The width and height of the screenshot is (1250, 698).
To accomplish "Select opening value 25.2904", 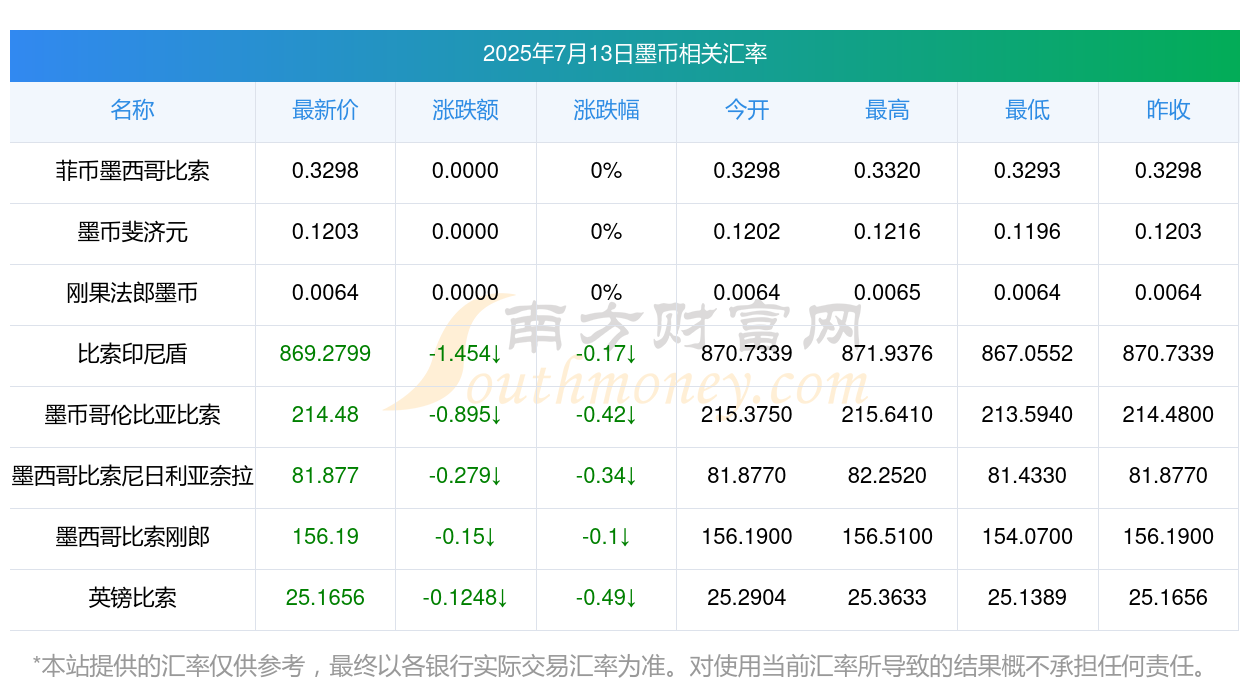I will tap(747, 598).
